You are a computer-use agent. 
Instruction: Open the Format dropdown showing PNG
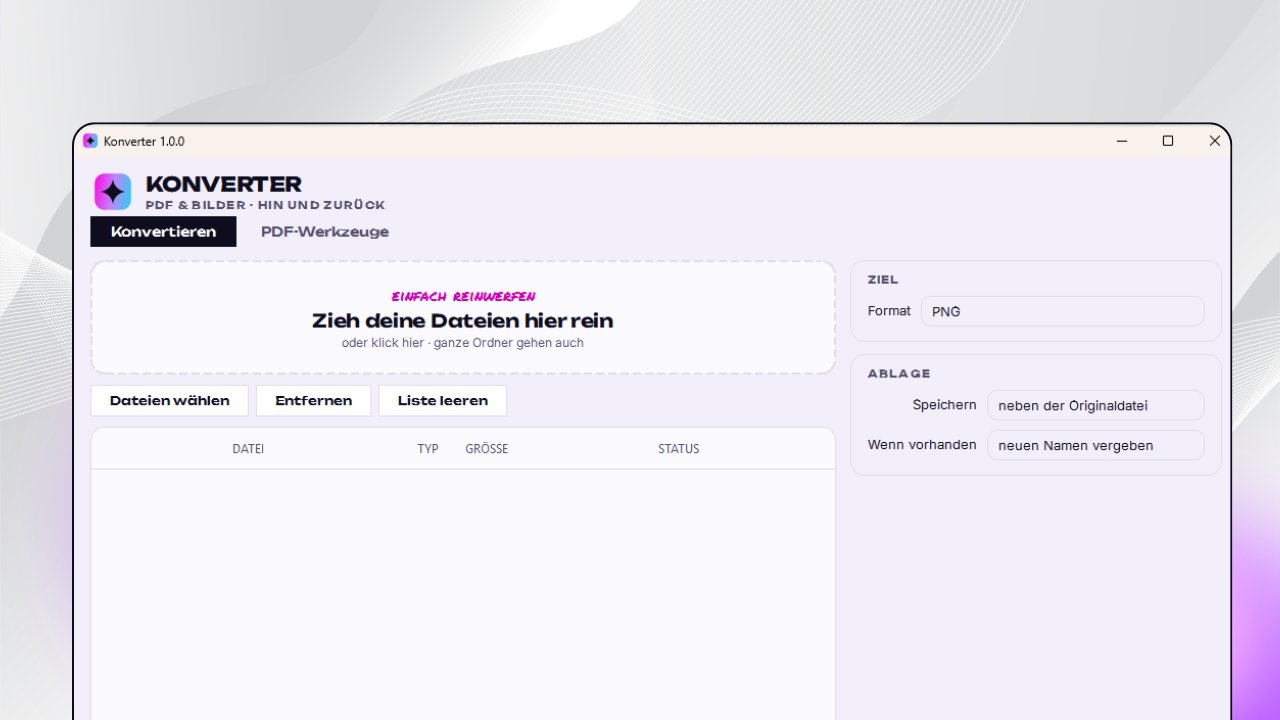click(x=1062, y=311)
